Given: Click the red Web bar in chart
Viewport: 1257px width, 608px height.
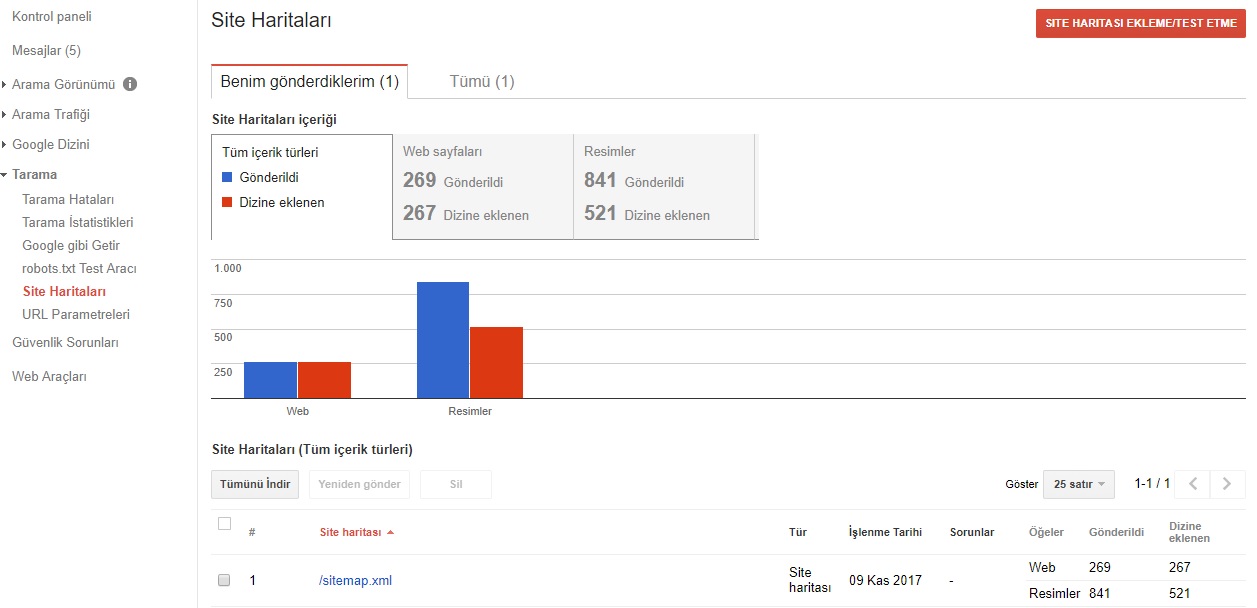Looking at the screenshot, I should coord(324,380).
